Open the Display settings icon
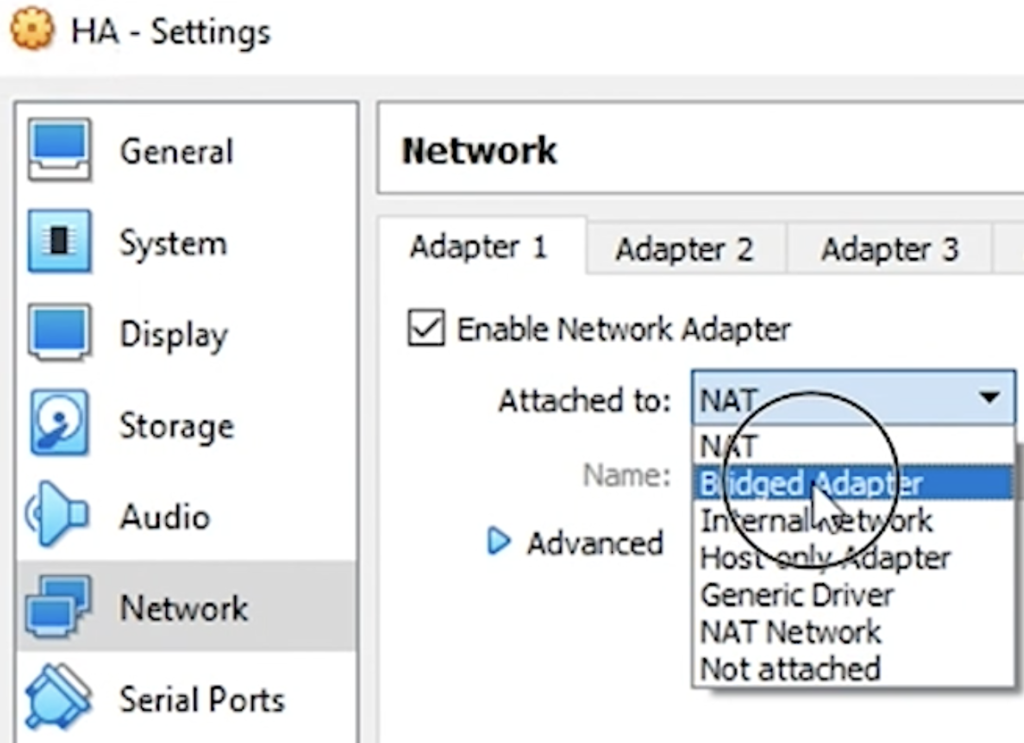The image size is (1024, 743). tap(59, 332)
